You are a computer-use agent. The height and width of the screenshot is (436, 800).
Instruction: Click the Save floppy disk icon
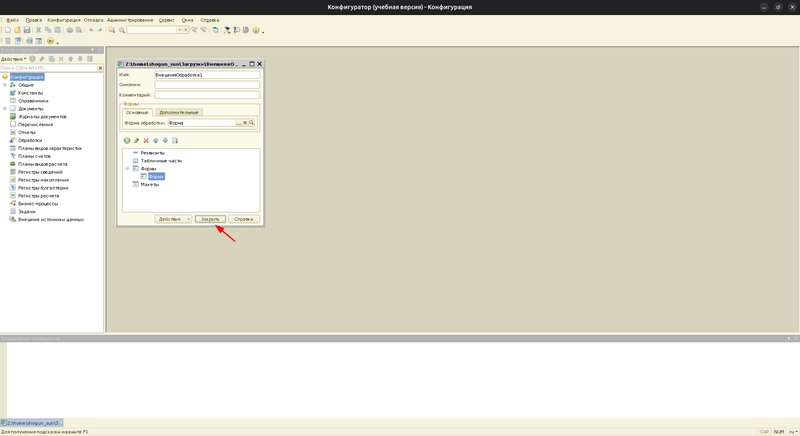pos(27,30)
